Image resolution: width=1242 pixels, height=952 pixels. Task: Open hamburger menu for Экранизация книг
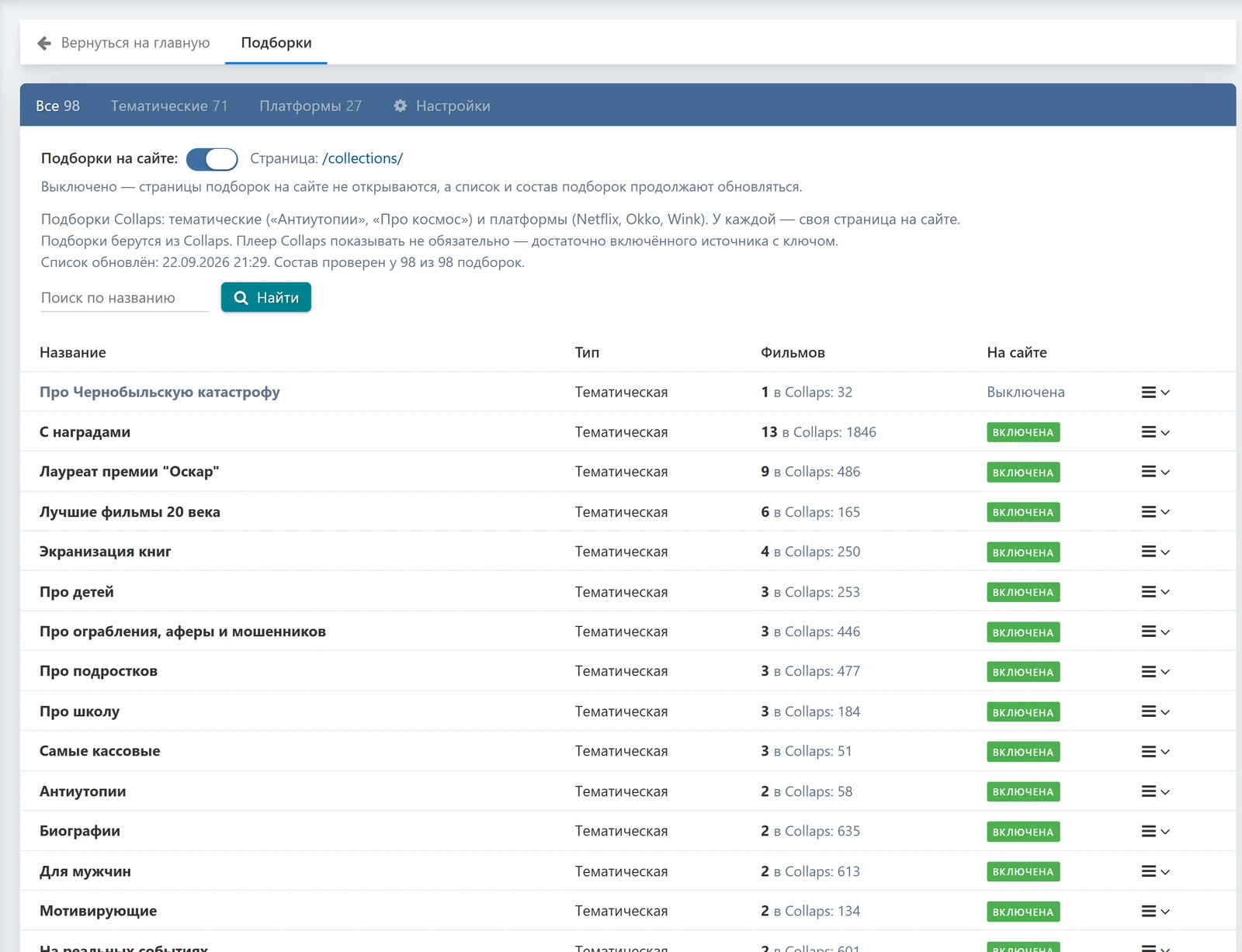[x=1155, y=552]
